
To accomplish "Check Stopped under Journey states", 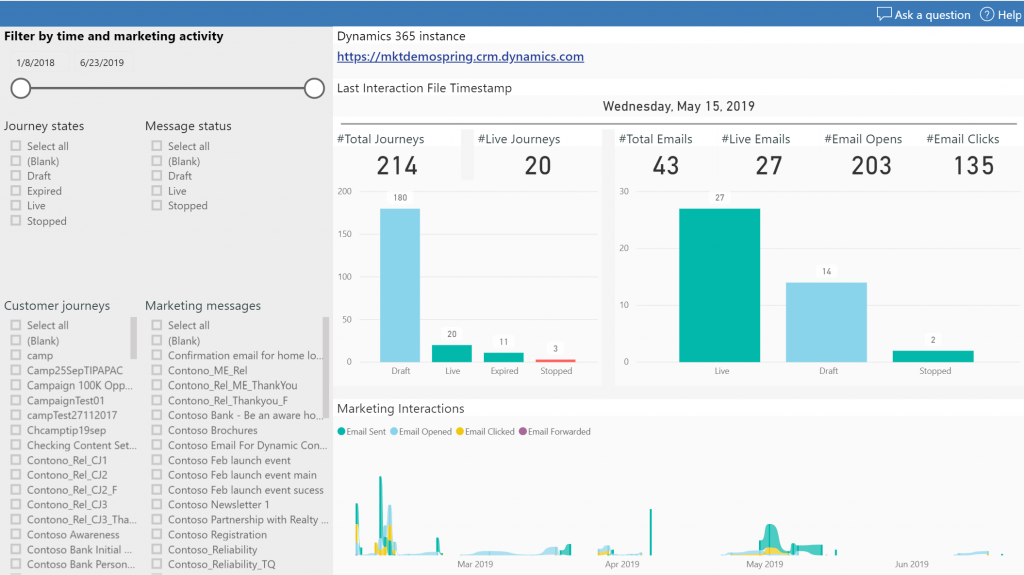I will coord(16,221).
